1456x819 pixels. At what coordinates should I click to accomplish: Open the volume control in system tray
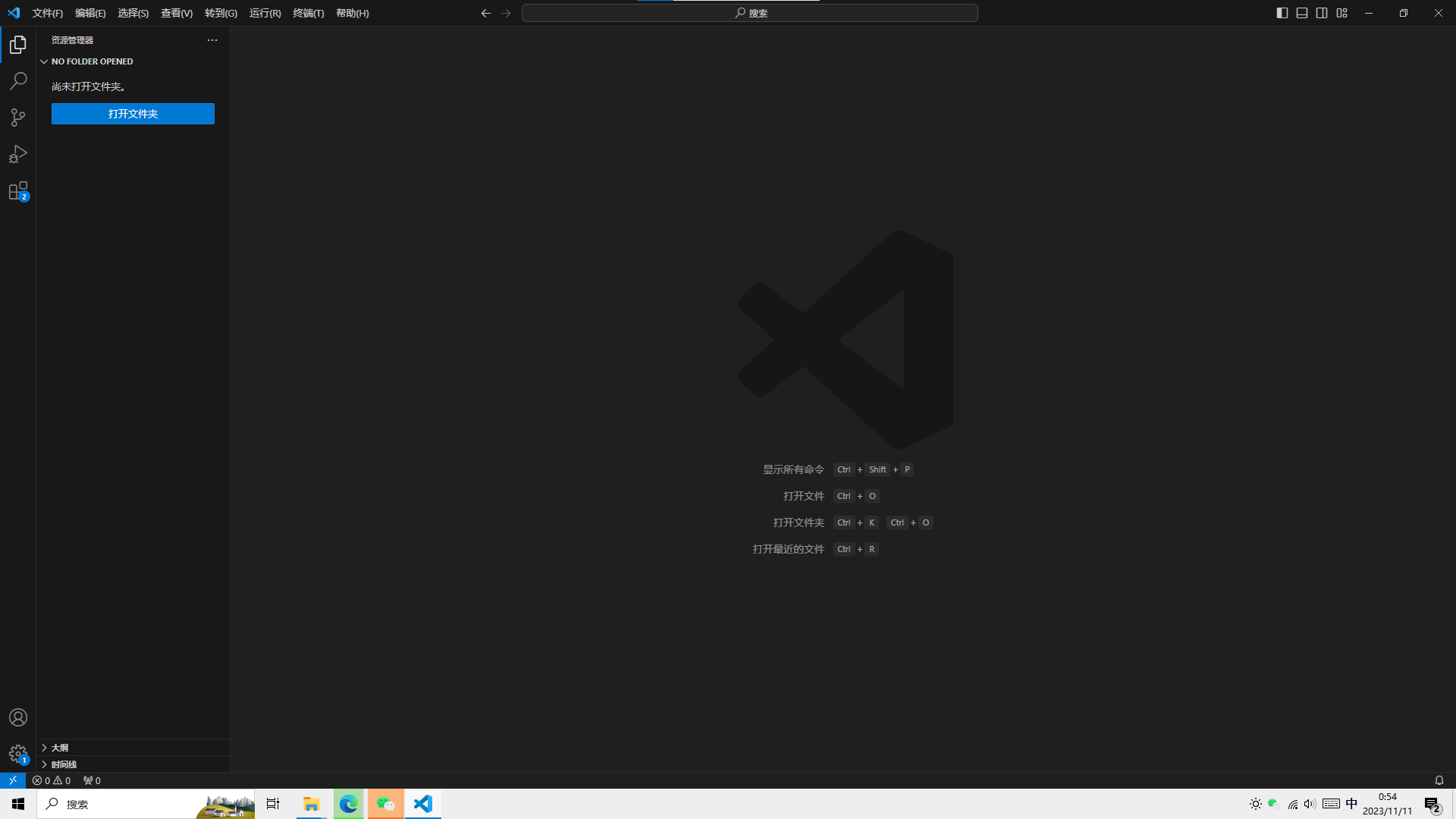pos(1310,804)
